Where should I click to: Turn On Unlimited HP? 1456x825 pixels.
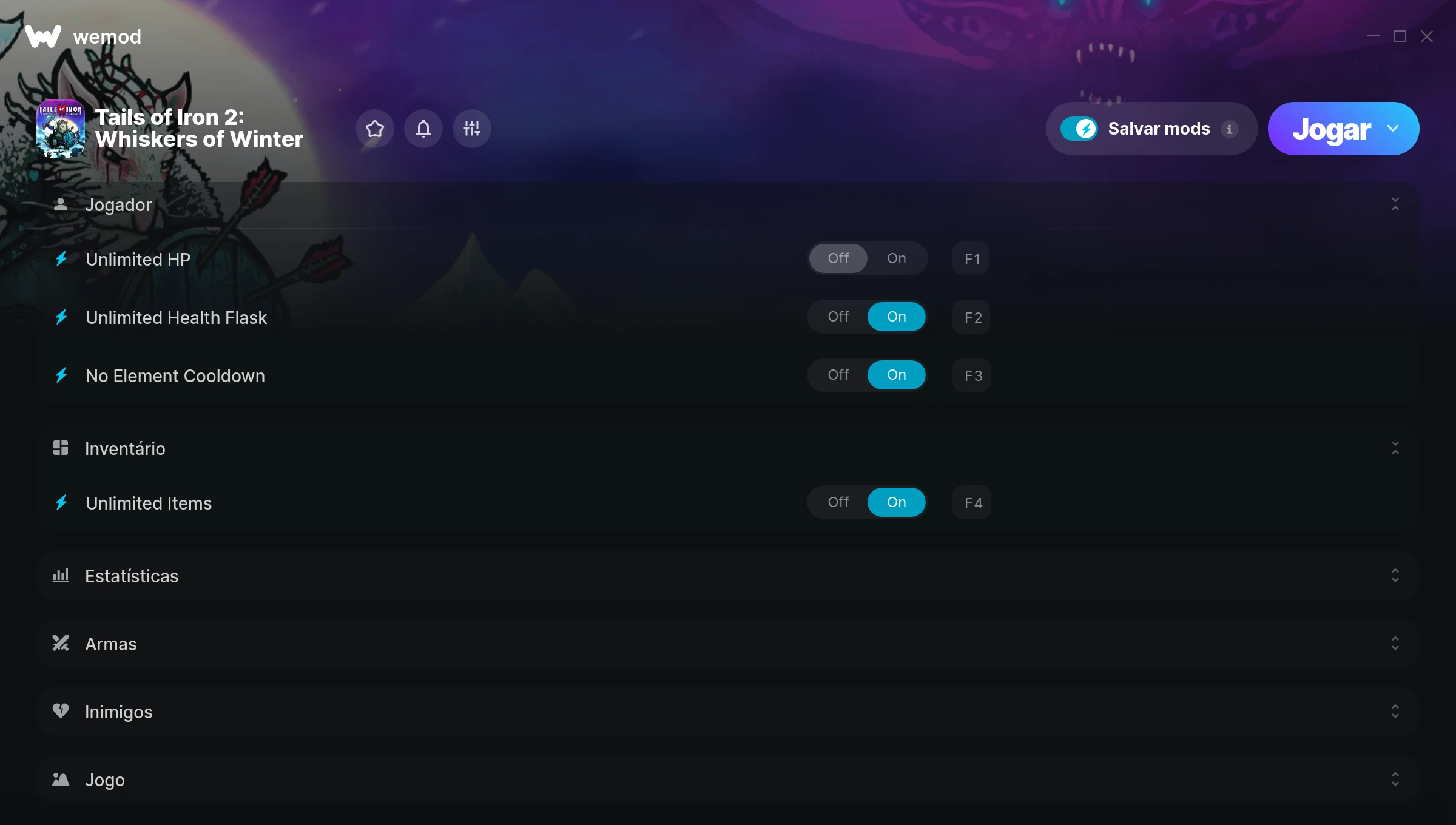click(897, 258)
